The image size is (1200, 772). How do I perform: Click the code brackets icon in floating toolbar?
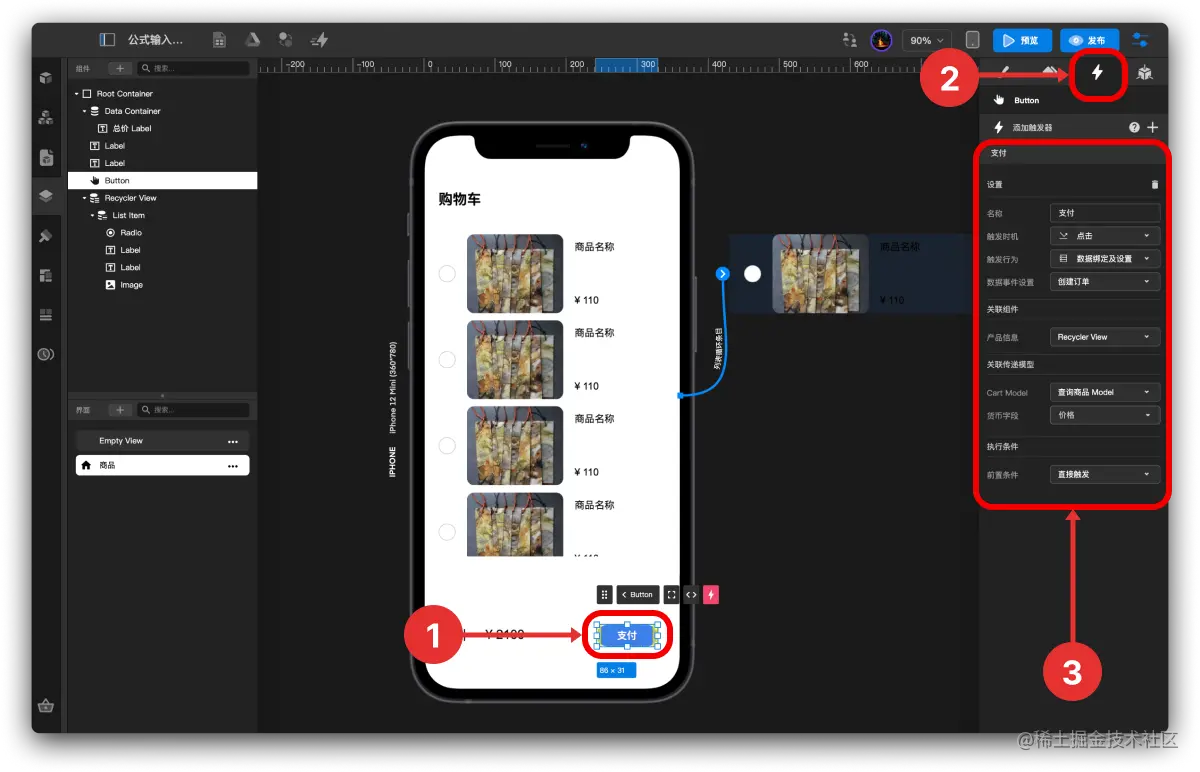pos(691,595)
